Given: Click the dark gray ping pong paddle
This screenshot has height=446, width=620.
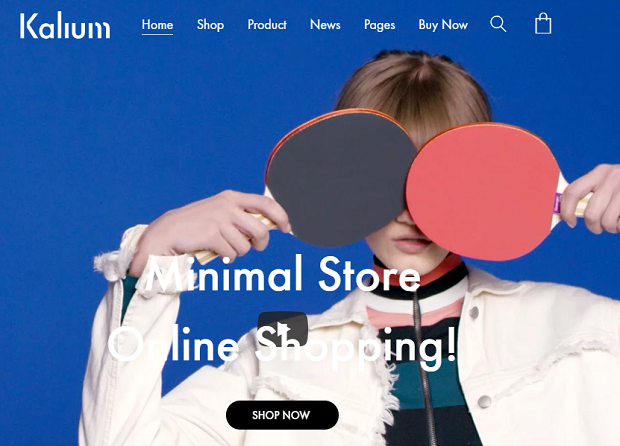Looking at the screenshot, I should click(340, 178).
